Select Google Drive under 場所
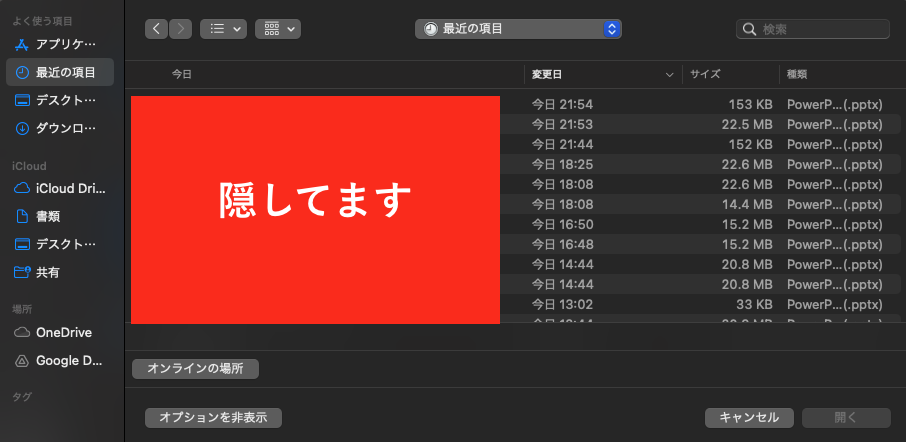The width and height of the screenshot is (906, 442). click(x=60, y=361)
